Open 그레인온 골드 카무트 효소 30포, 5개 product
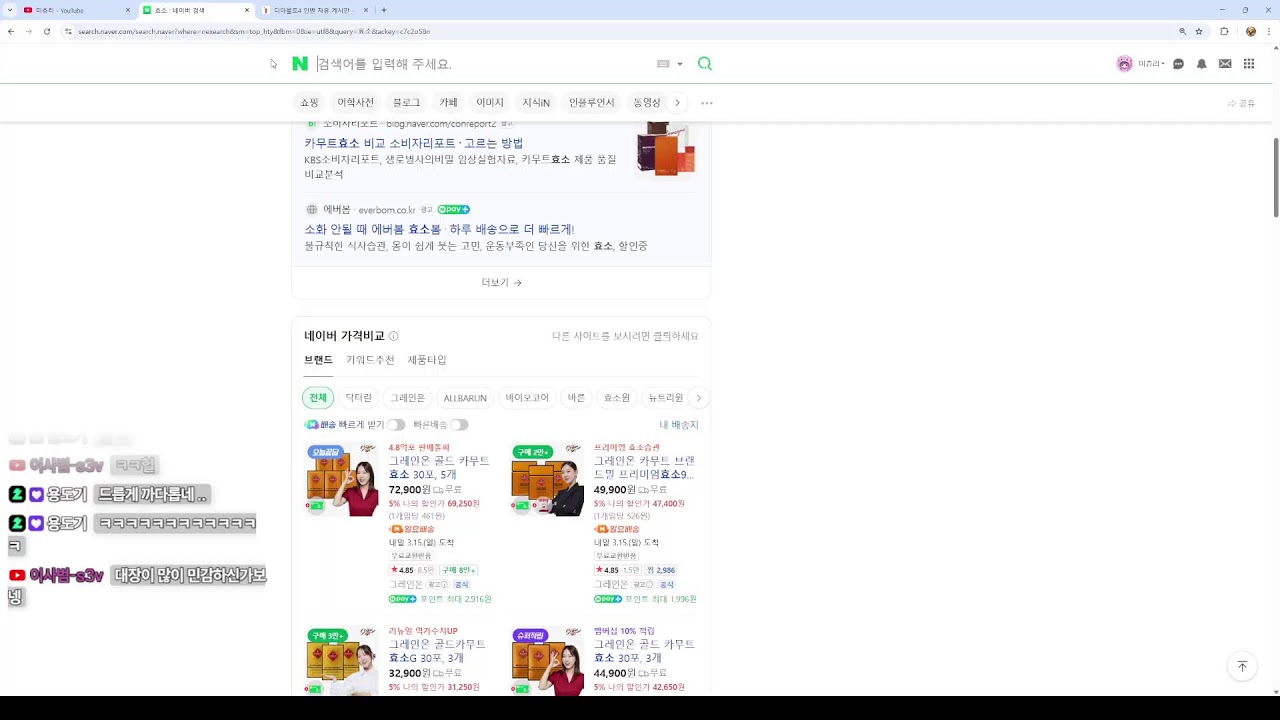 click(439, 468)
